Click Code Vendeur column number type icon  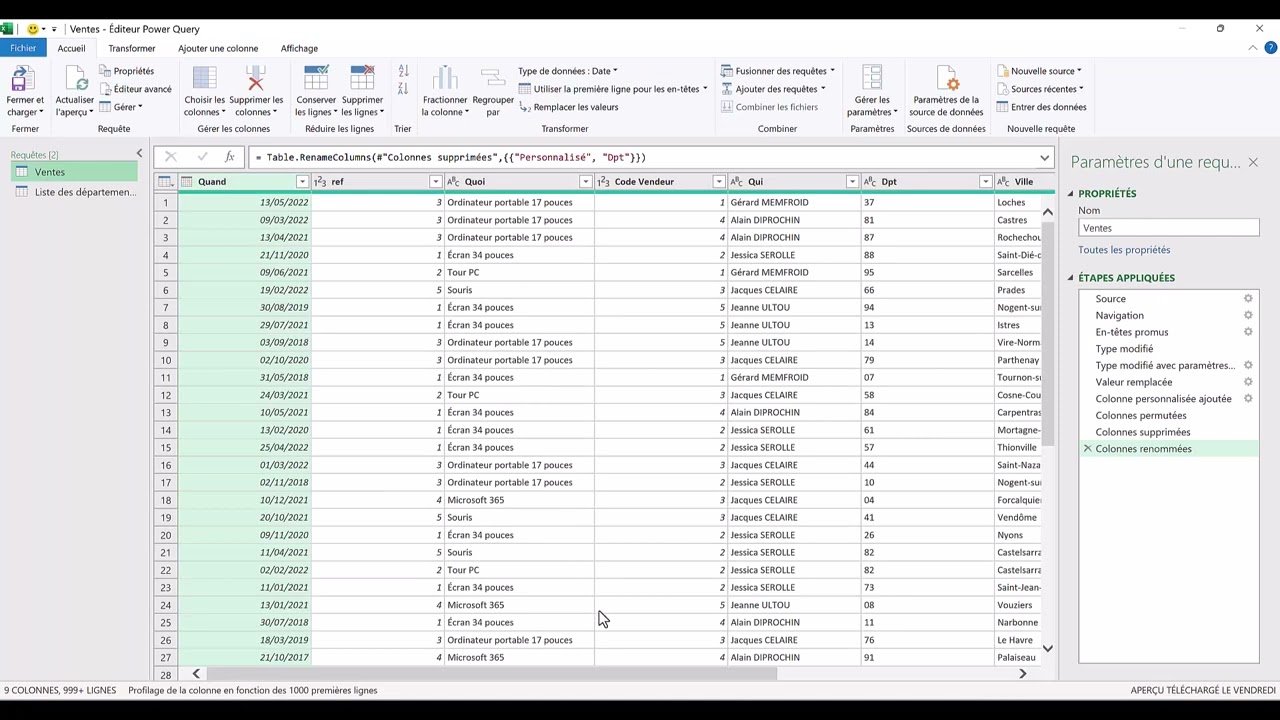[x=603, y=182]
